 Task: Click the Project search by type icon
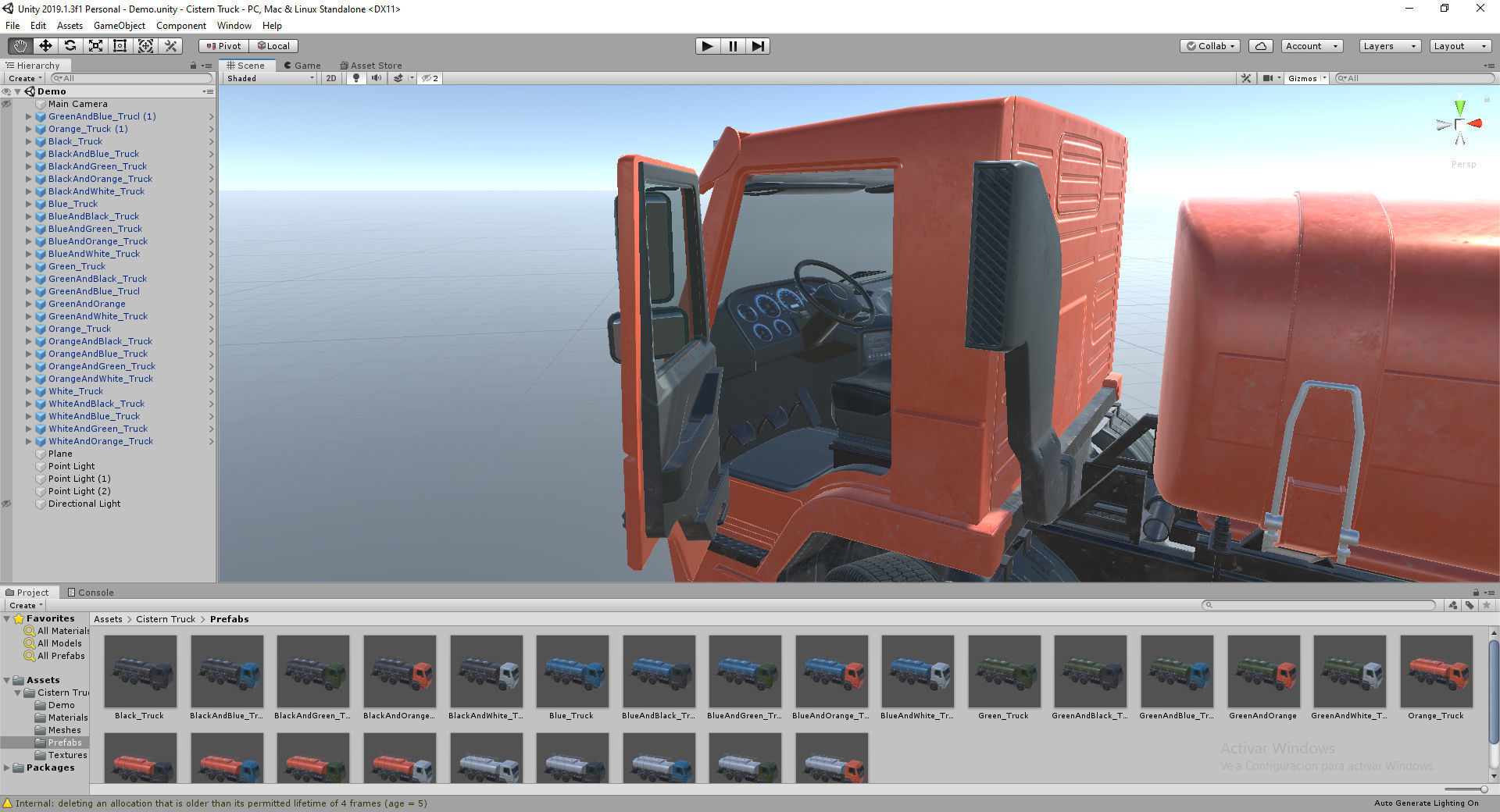point(1452,605)
